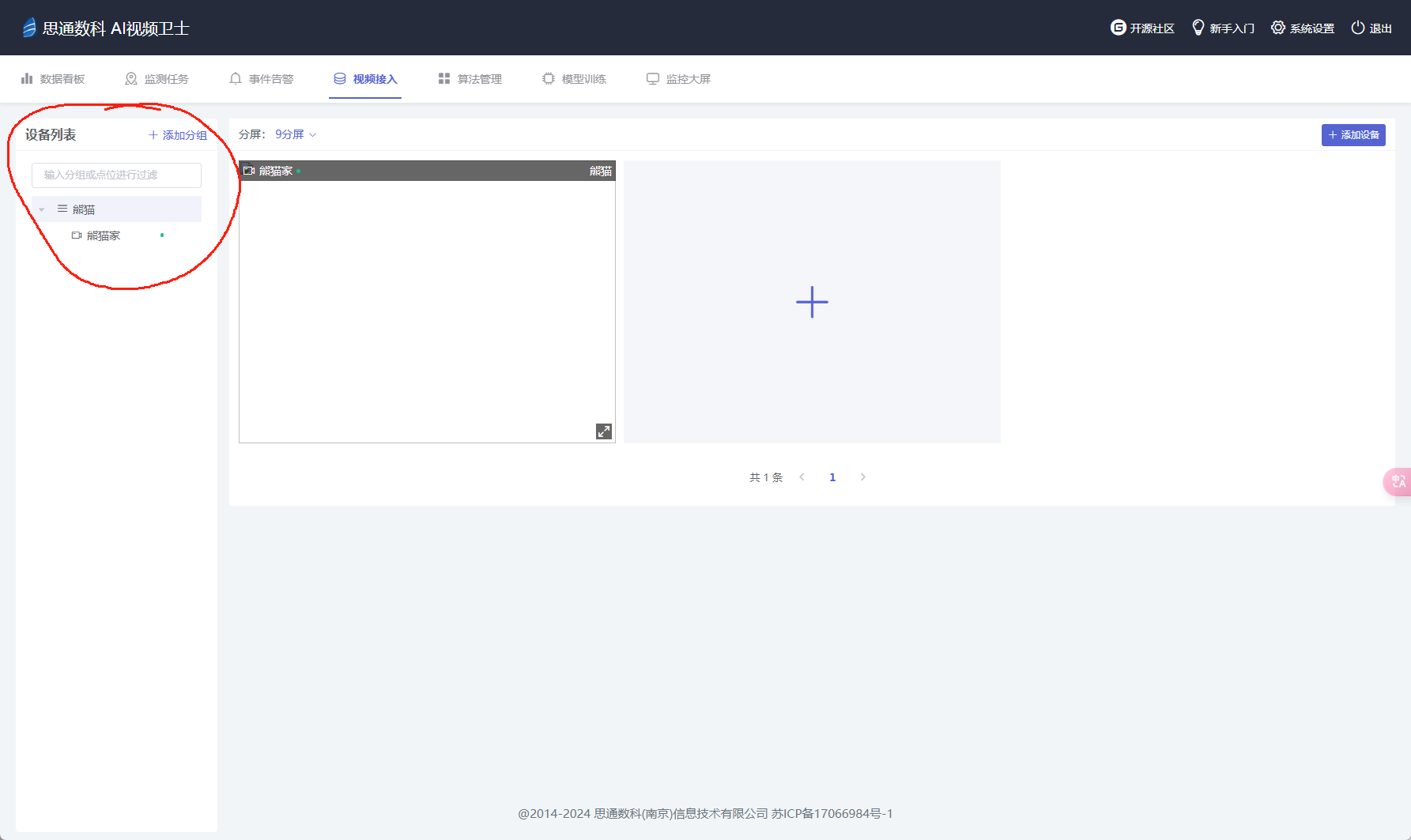Switch to the 数据看板 tab
Image resolution: width=1411 pixels, height=840 pixels.
click(x=53, y=79)
